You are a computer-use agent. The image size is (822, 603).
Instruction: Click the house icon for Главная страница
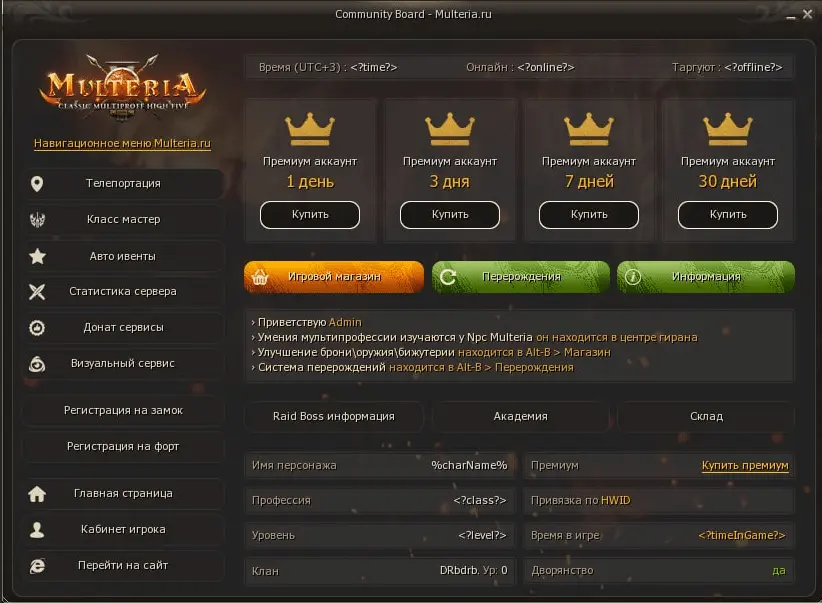(37, 493)
